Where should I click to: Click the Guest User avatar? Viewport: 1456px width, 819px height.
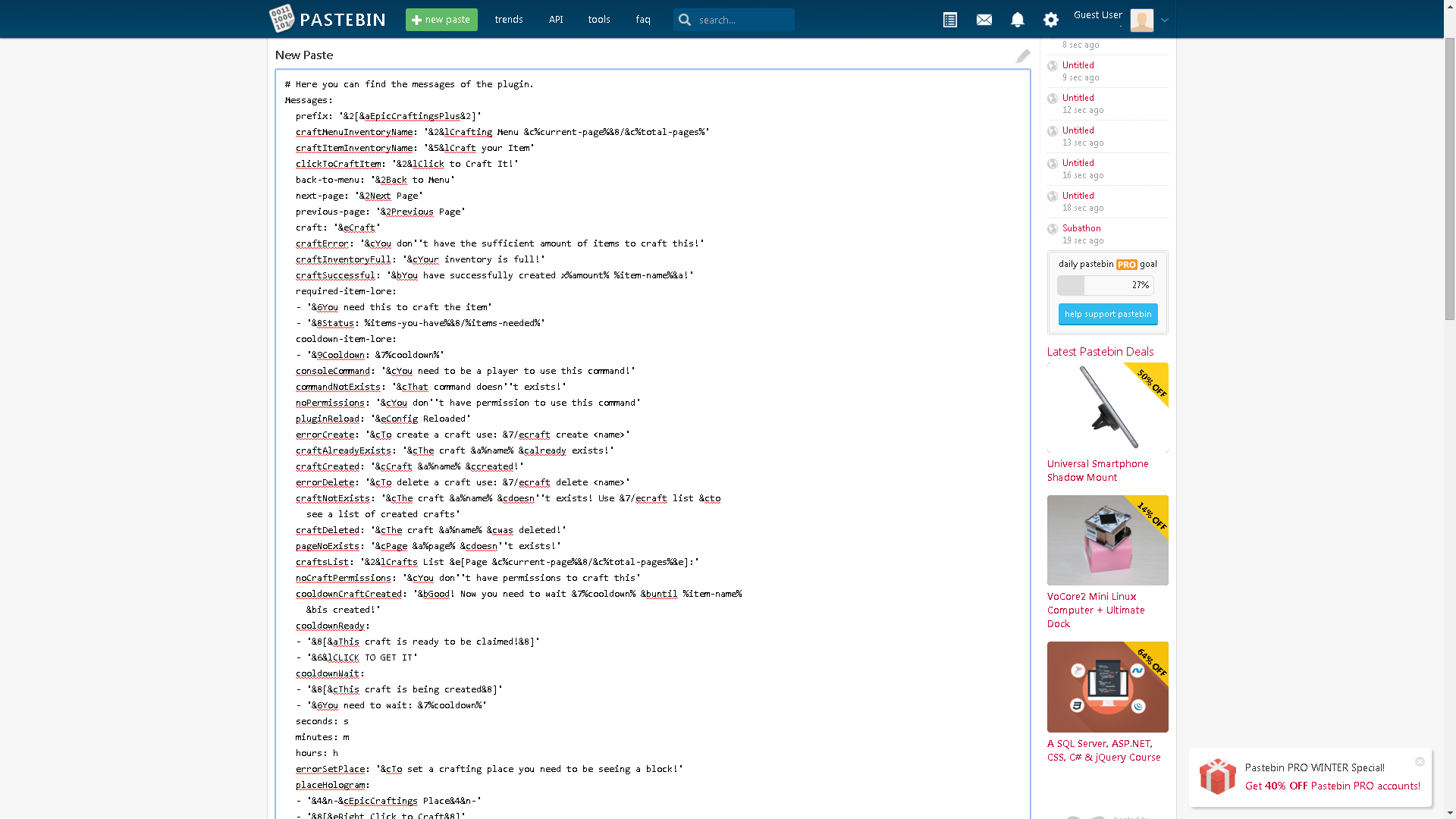pos(1141,20)
